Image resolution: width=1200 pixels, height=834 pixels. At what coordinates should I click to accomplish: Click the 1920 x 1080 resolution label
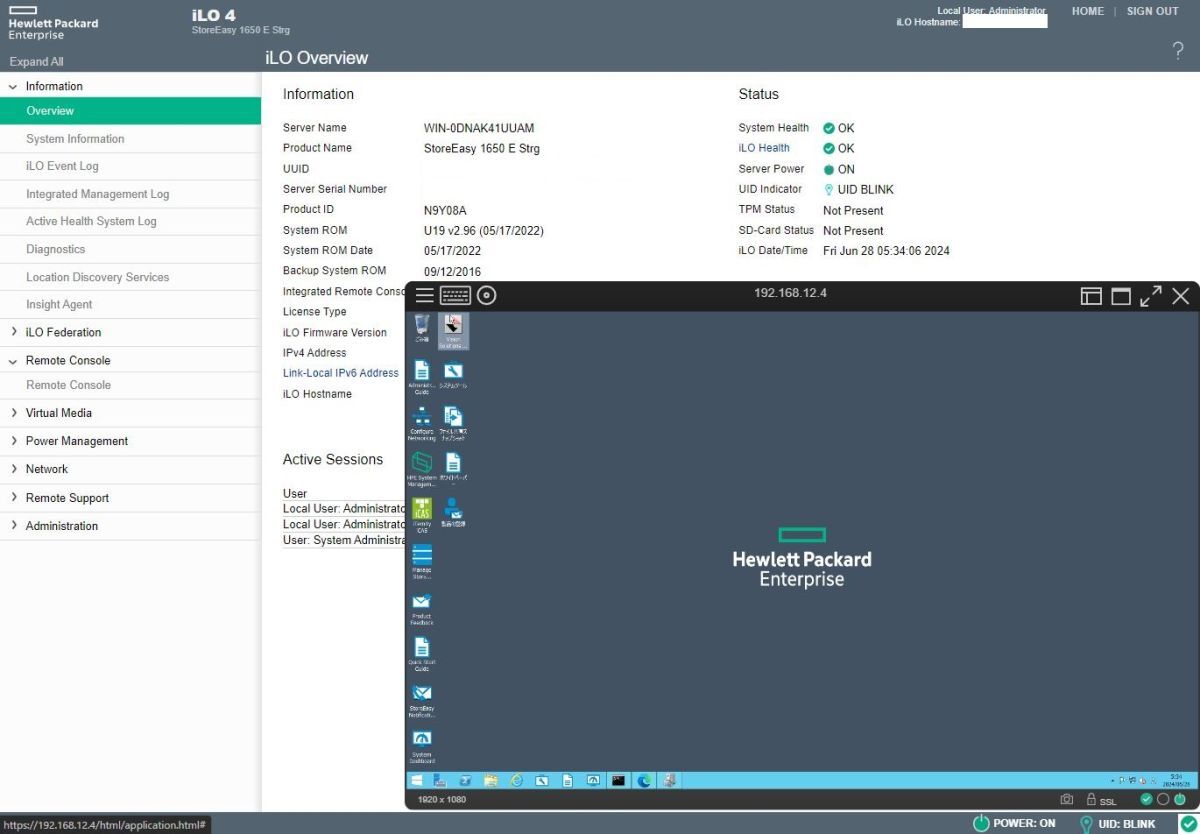pyautogui.click(x=442, y=800)
